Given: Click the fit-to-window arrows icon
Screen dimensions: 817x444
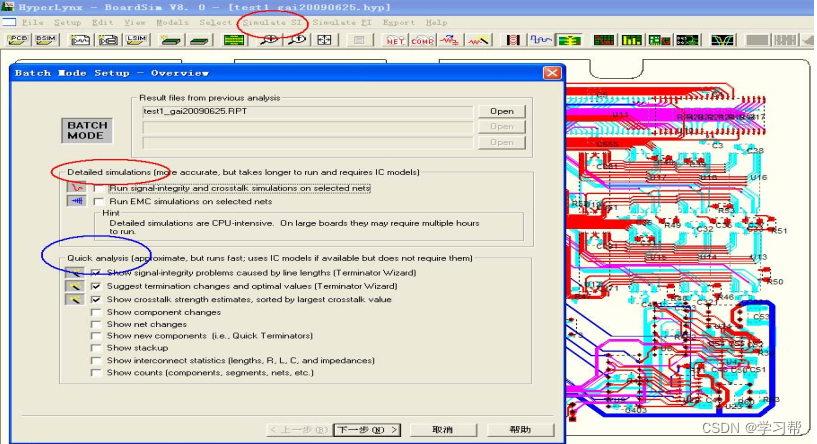Looking at the screenshot, I should click(325, 40).
